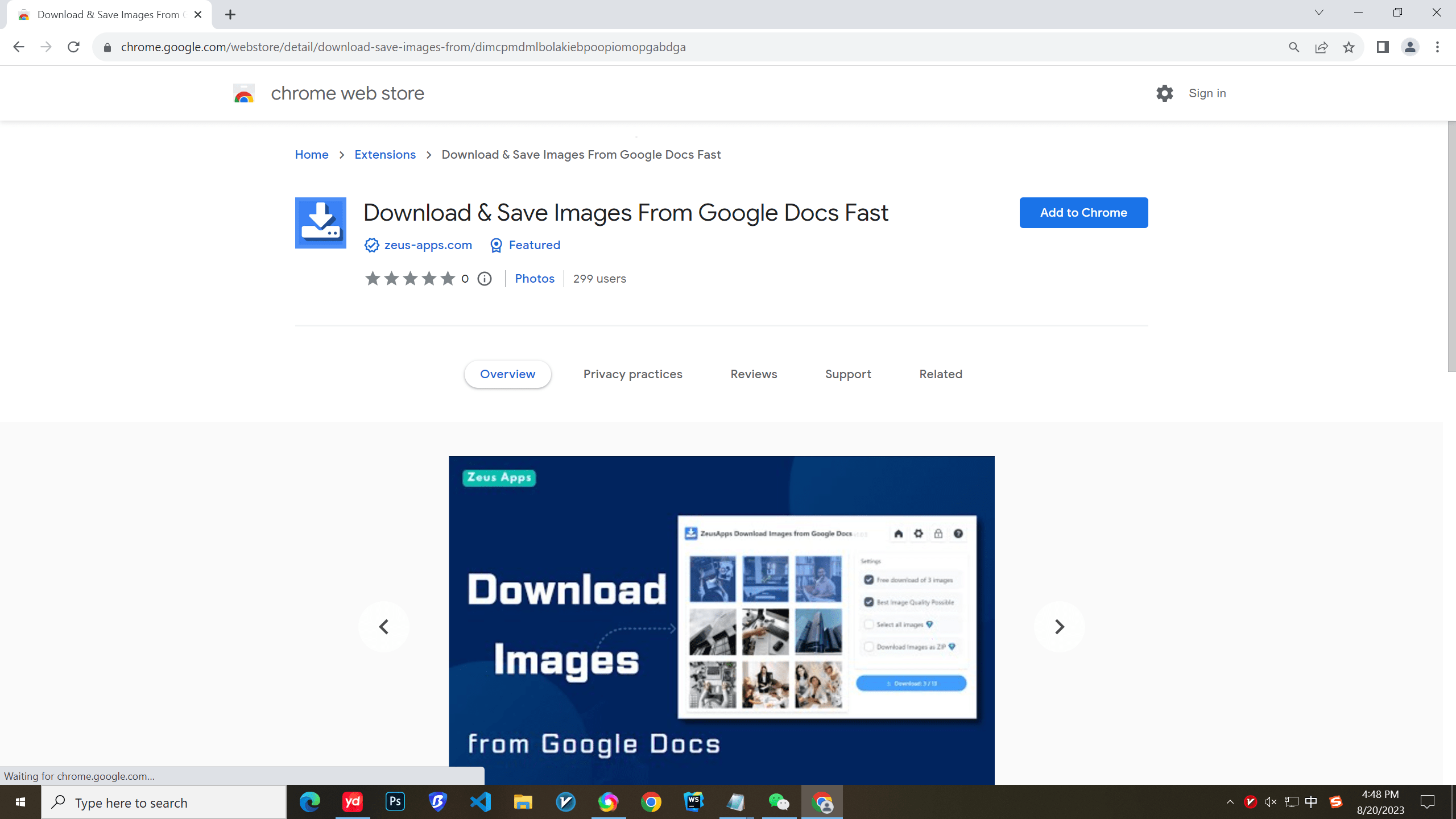Select the Overview tab
Image resolution: width=1456 pixels, height=819 pixels.
tap(507, 374)
